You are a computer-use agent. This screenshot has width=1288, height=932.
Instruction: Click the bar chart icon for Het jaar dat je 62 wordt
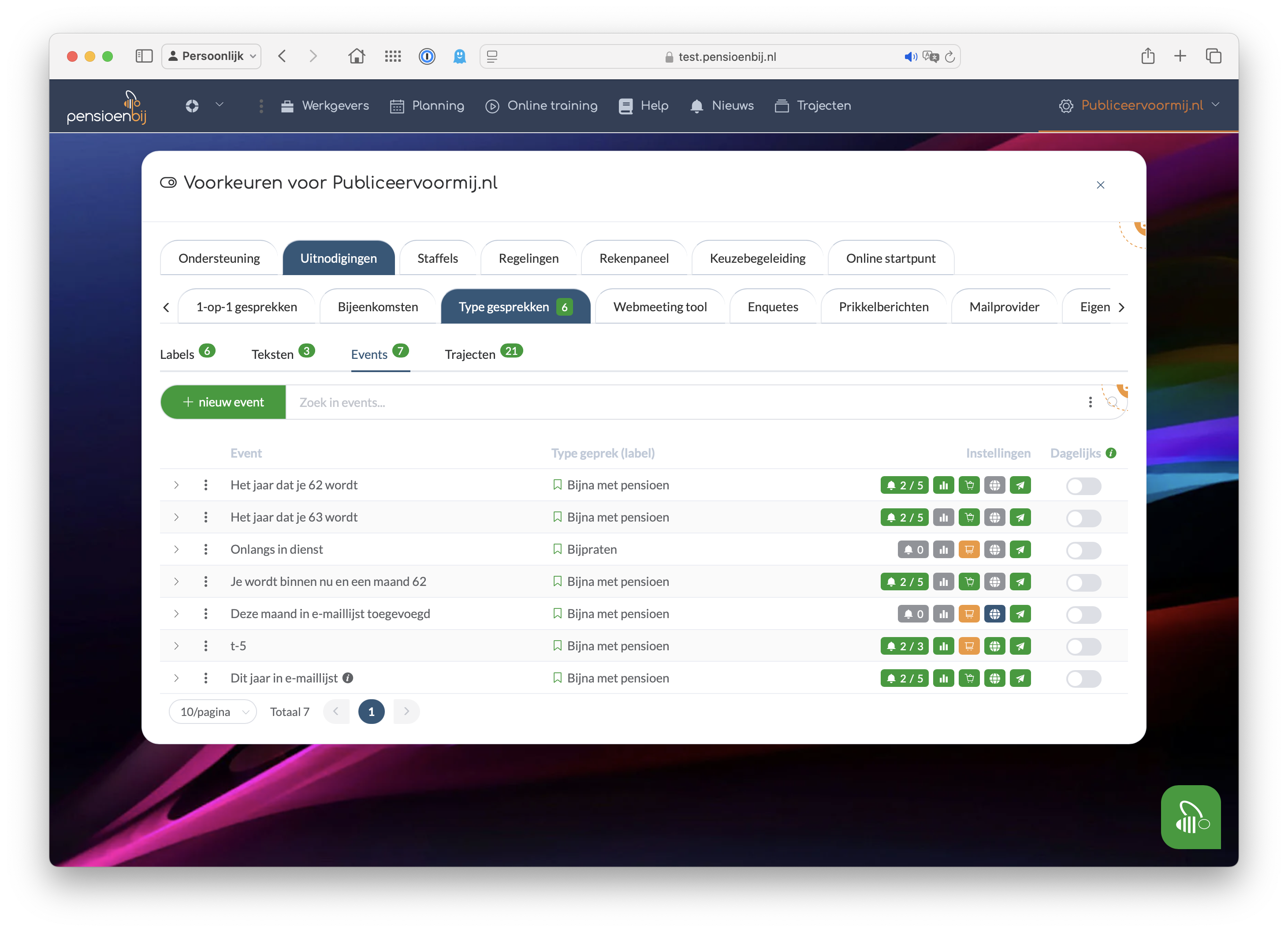[943, 485]
